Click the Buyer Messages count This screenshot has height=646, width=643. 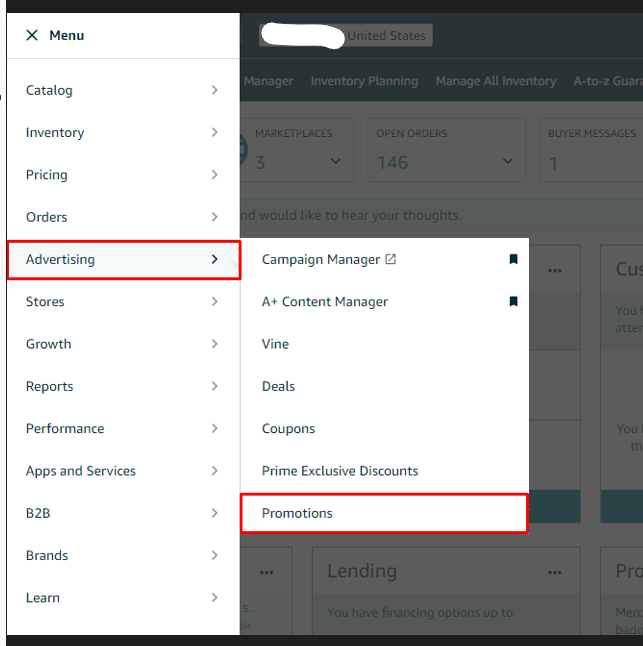click(554, 163)
